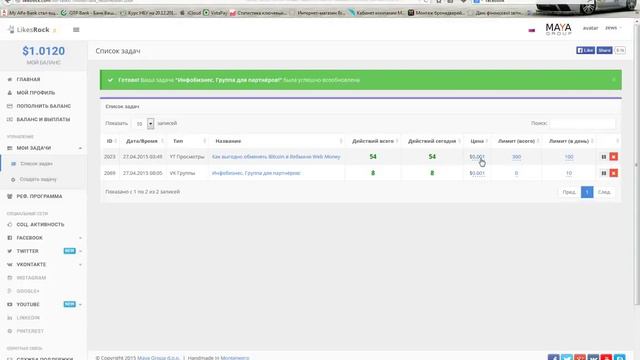Screen dimensions: 640x360
Task: Sort by Действий всего column
Action: point(373,141)
